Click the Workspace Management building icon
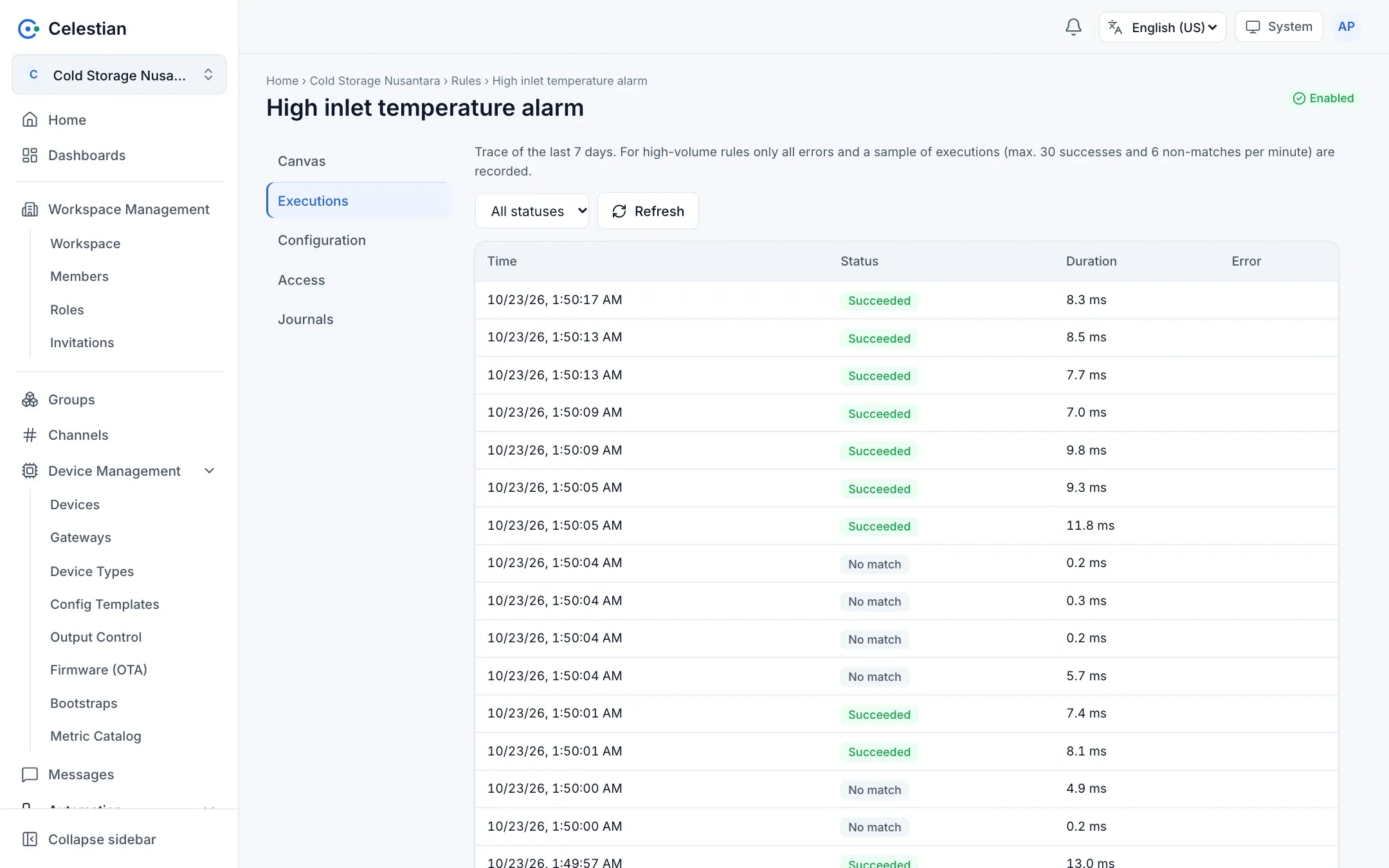This screenshot has width=1389, height=868. [x=30, y=209]
